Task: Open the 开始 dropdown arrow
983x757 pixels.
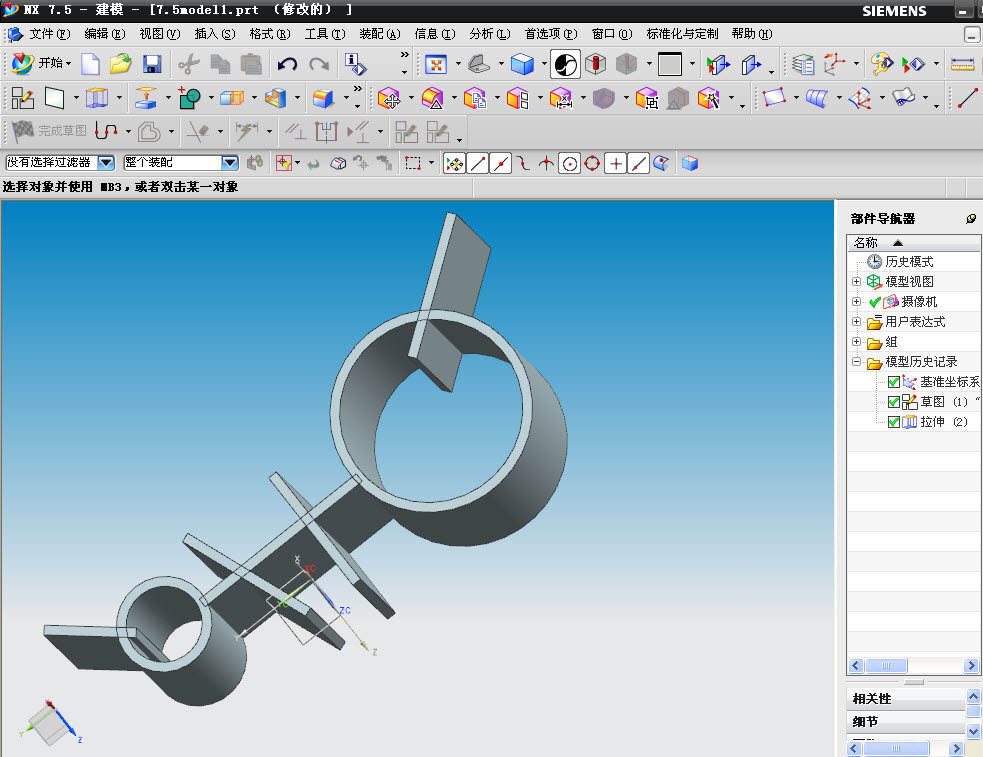Action: [68, 64]
